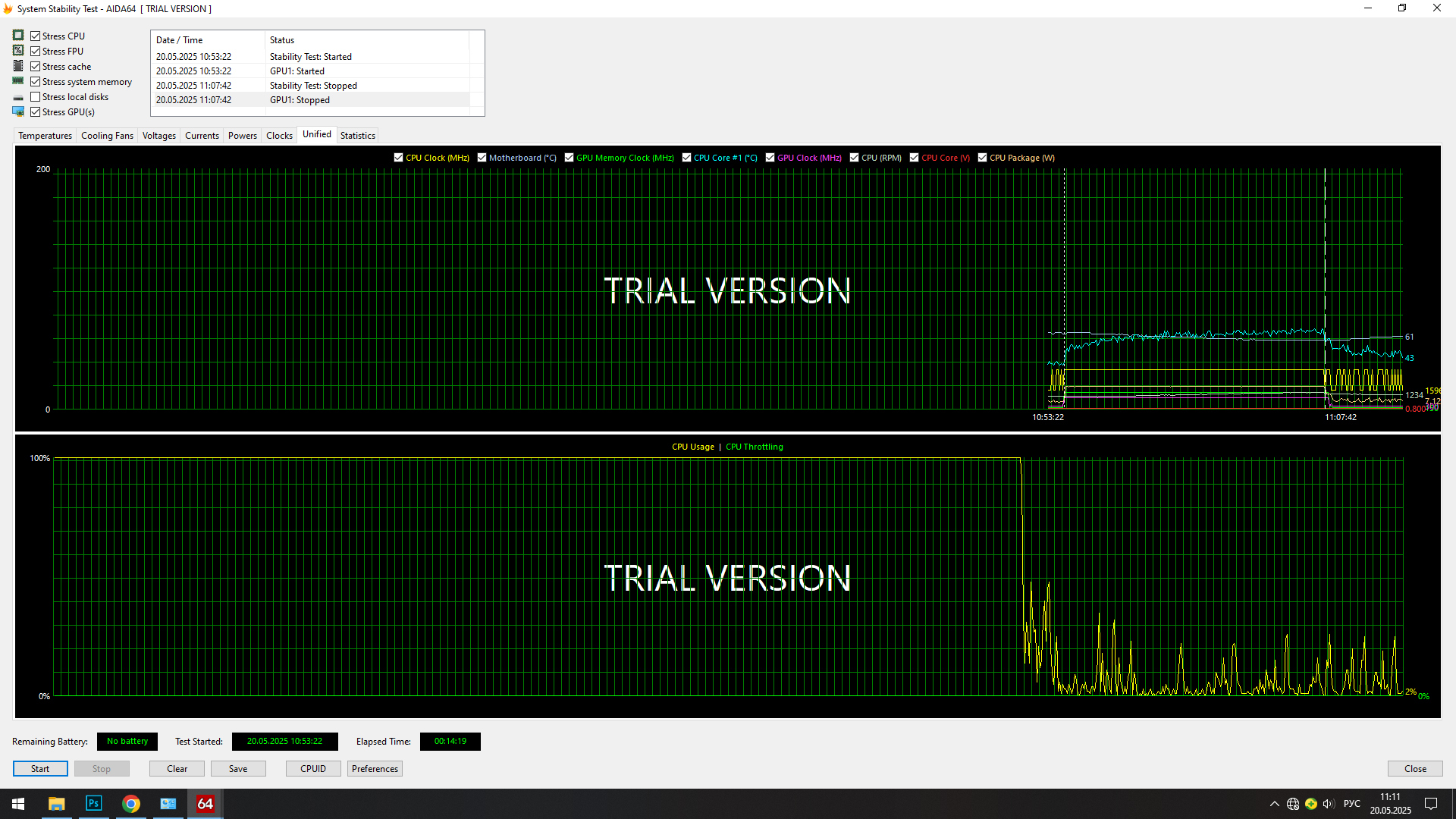
Task: Click the Elapsed Time 00:14:19 field
Action: pyautogui.click(x=450, y=742)
